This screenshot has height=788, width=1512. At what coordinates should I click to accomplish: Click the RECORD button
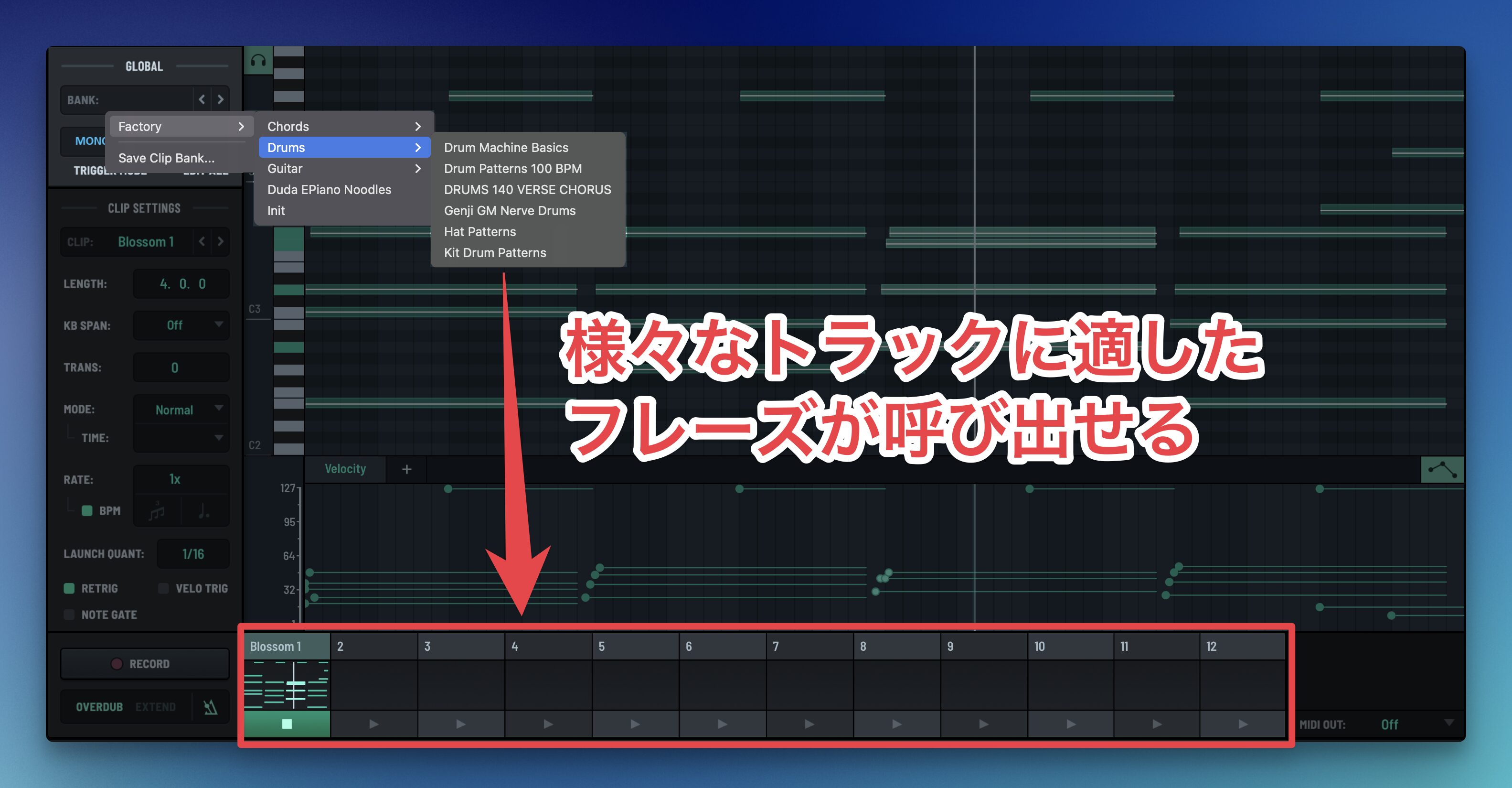[x=145, y=664]
